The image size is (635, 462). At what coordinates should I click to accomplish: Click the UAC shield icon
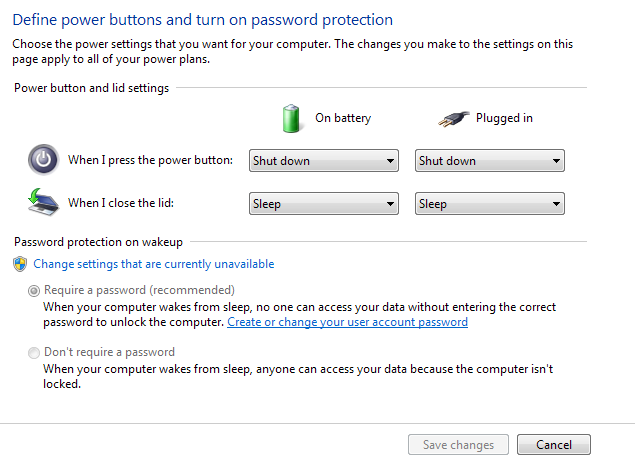pyautogui.click(x=21, y=264)
